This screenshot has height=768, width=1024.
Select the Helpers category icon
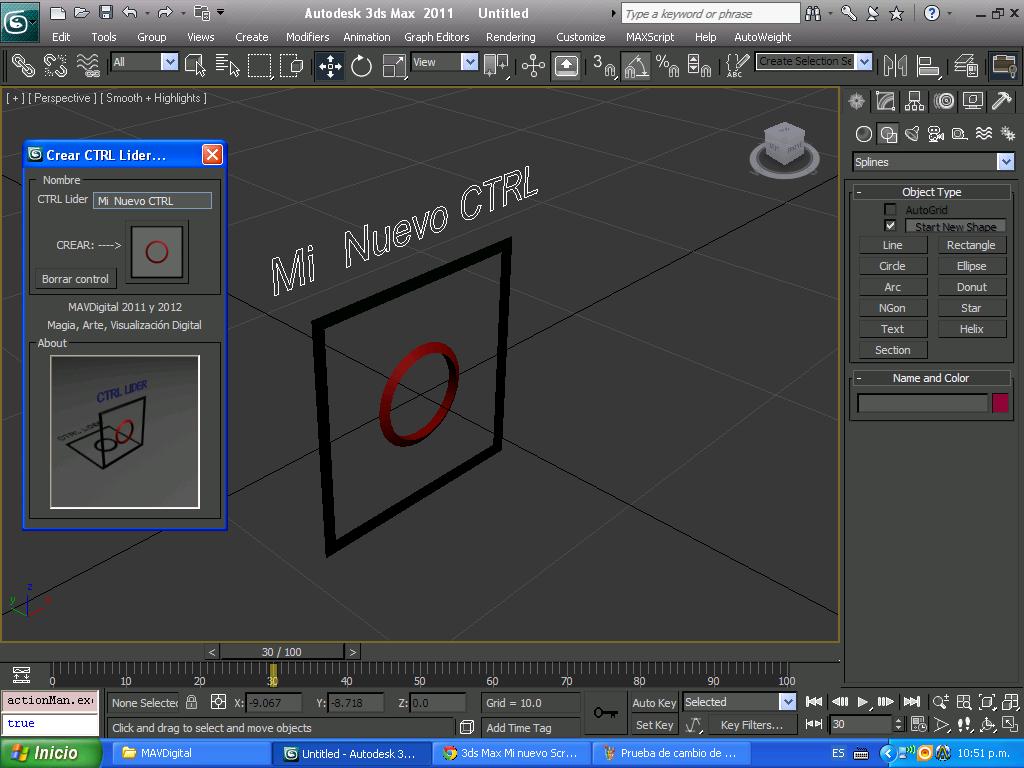coord(959,134)
